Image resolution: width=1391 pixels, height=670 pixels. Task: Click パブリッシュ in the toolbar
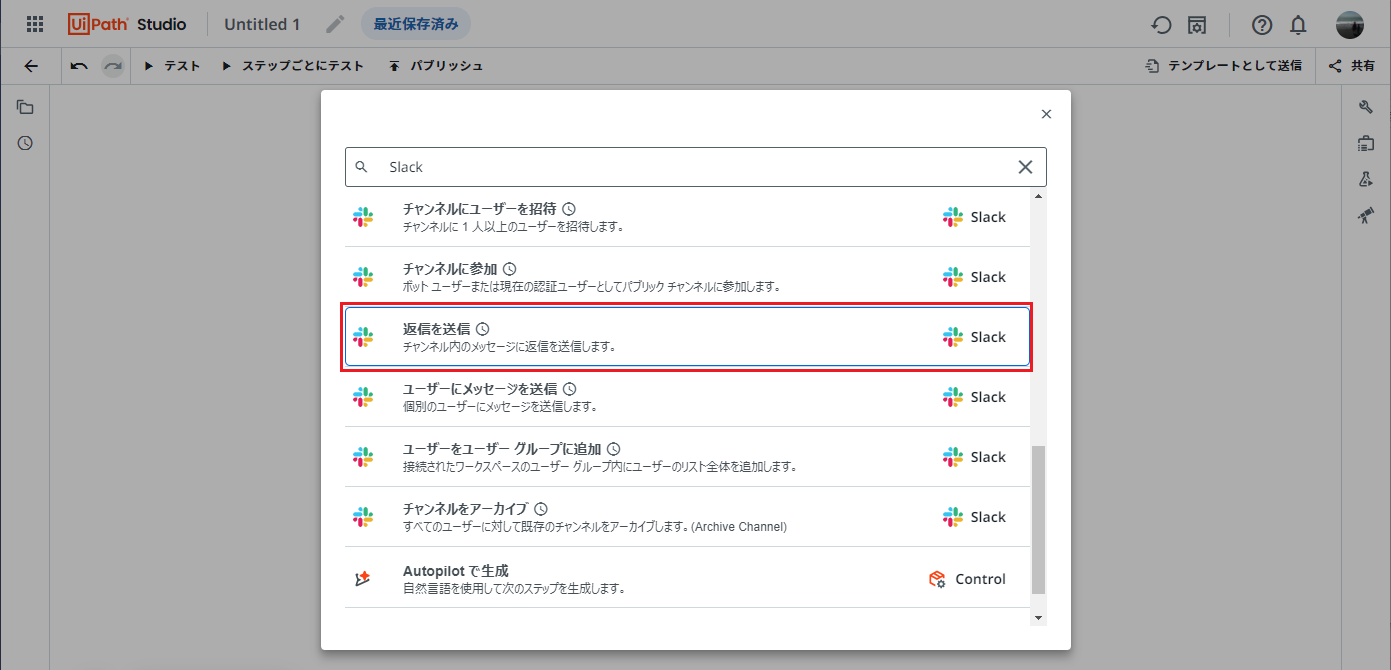435,66
